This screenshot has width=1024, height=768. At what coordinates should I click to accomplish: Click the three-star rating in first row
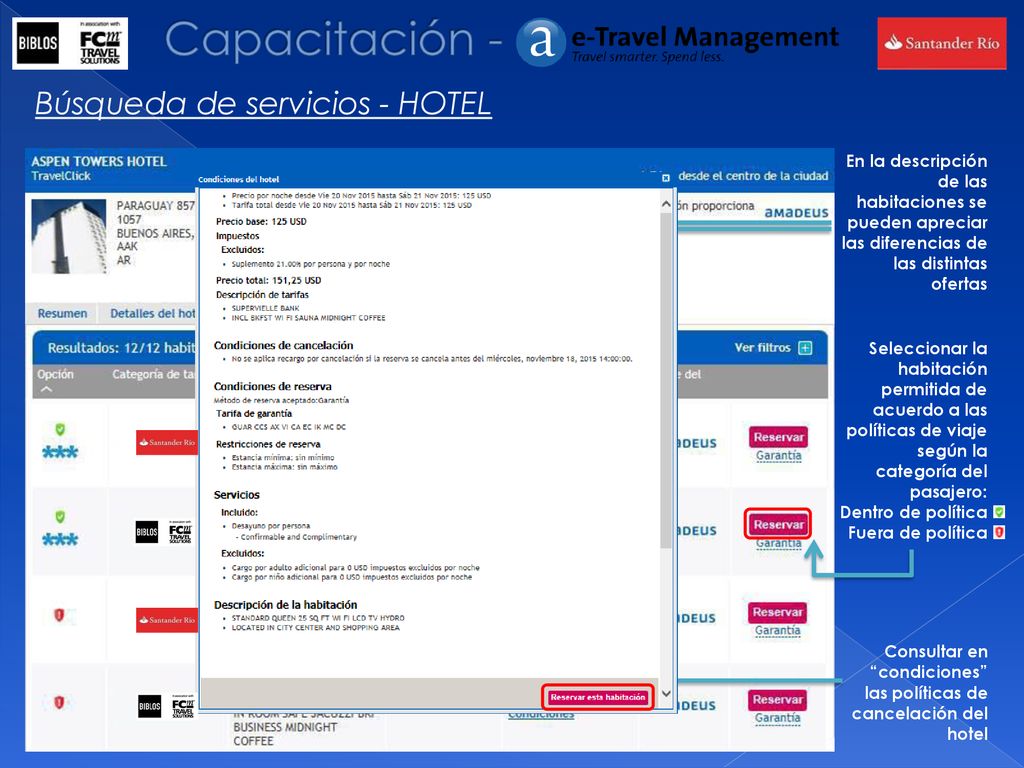pos(60,451)
